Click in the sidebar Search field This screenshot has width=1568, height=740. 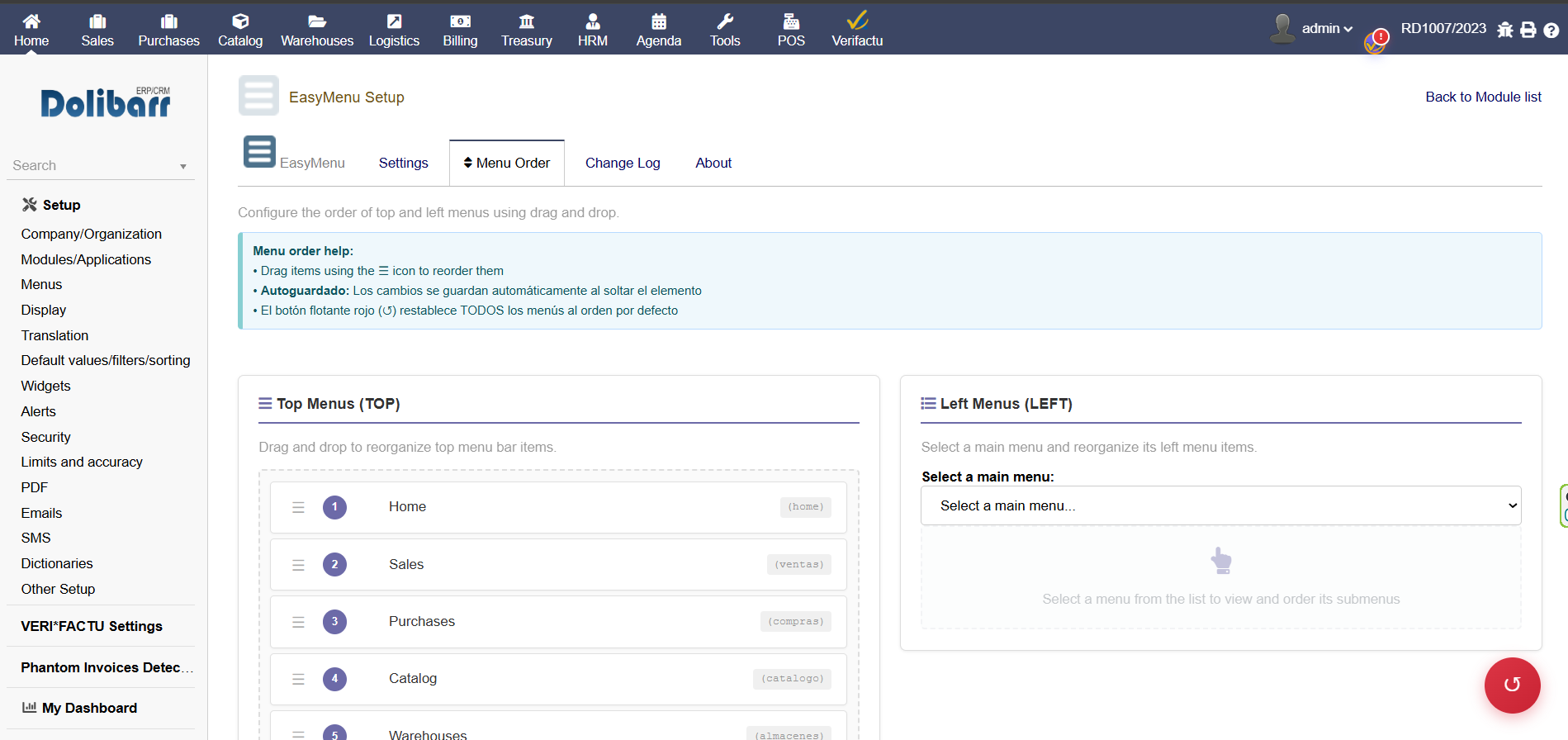[x=91, y=166]
